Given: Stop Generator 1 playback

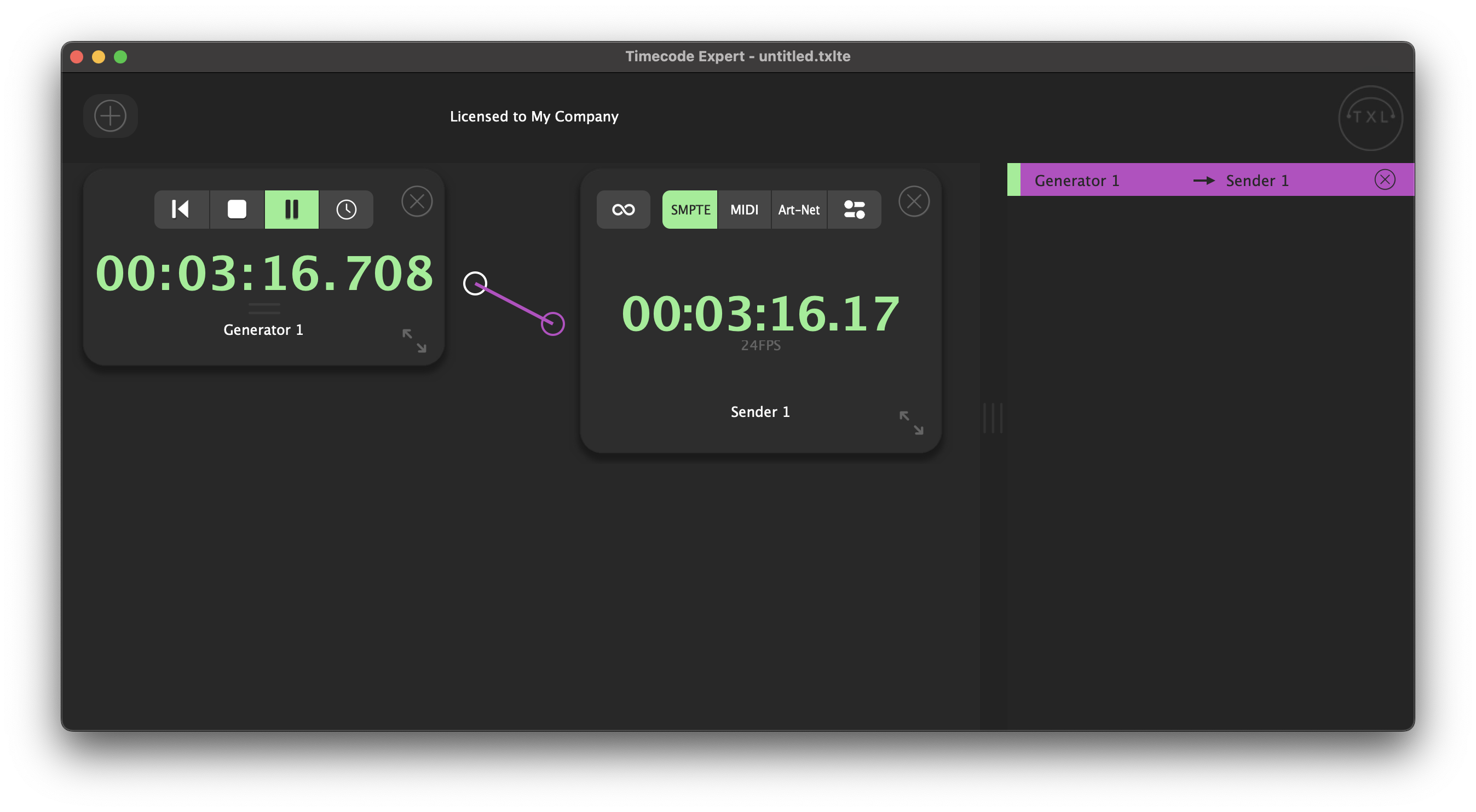Looking at the screenshot, I should [x=237, y=210].
